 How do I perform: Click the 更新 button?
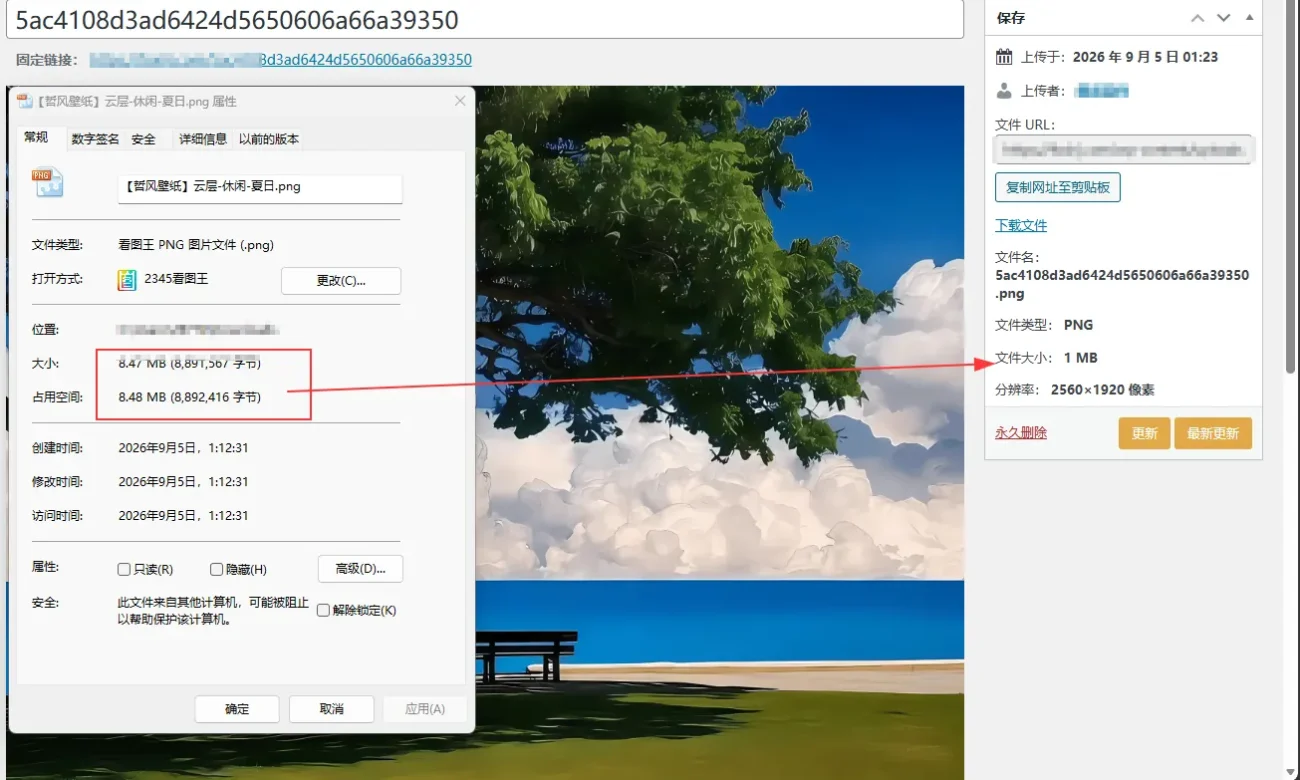(x=1144, y=433)
